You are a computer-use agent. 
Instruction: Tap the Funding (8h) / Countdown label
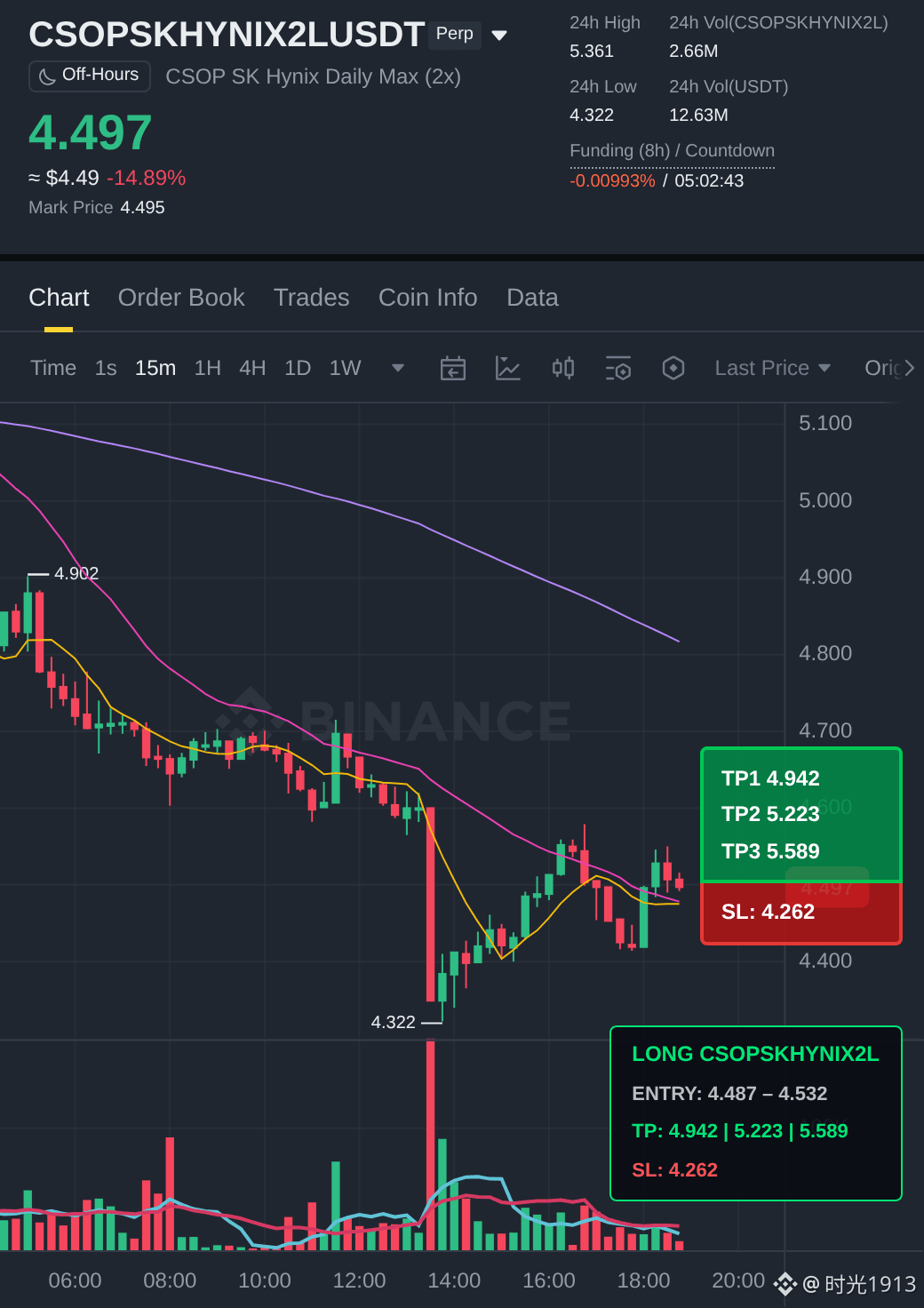coord(672,150)
